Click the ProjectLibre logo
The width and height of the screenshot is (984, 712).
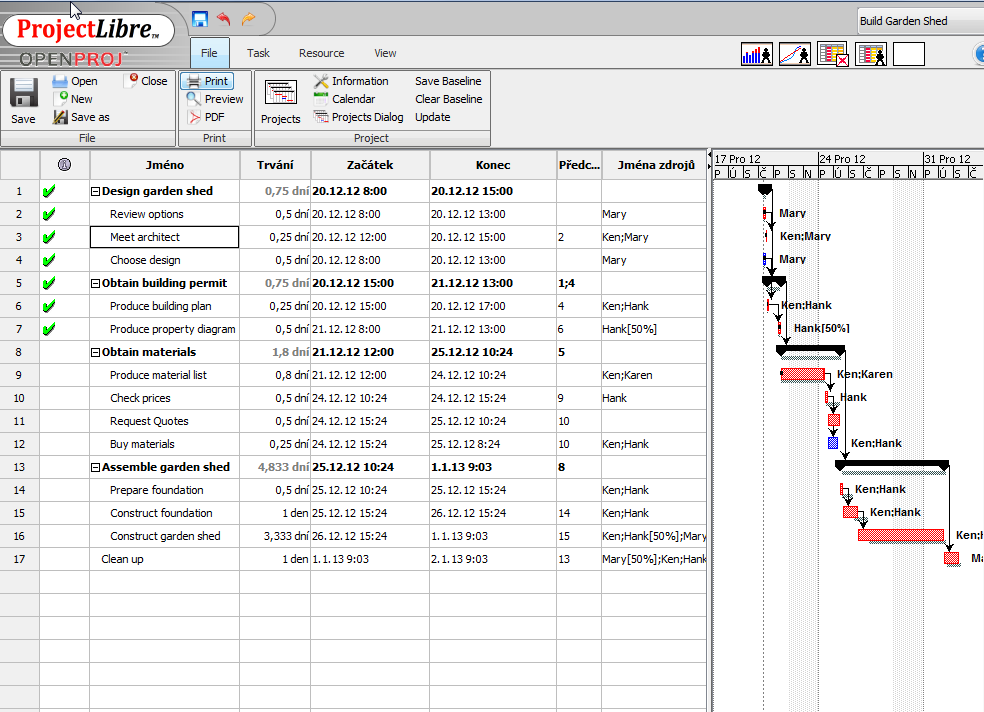[x=88, y=29]
